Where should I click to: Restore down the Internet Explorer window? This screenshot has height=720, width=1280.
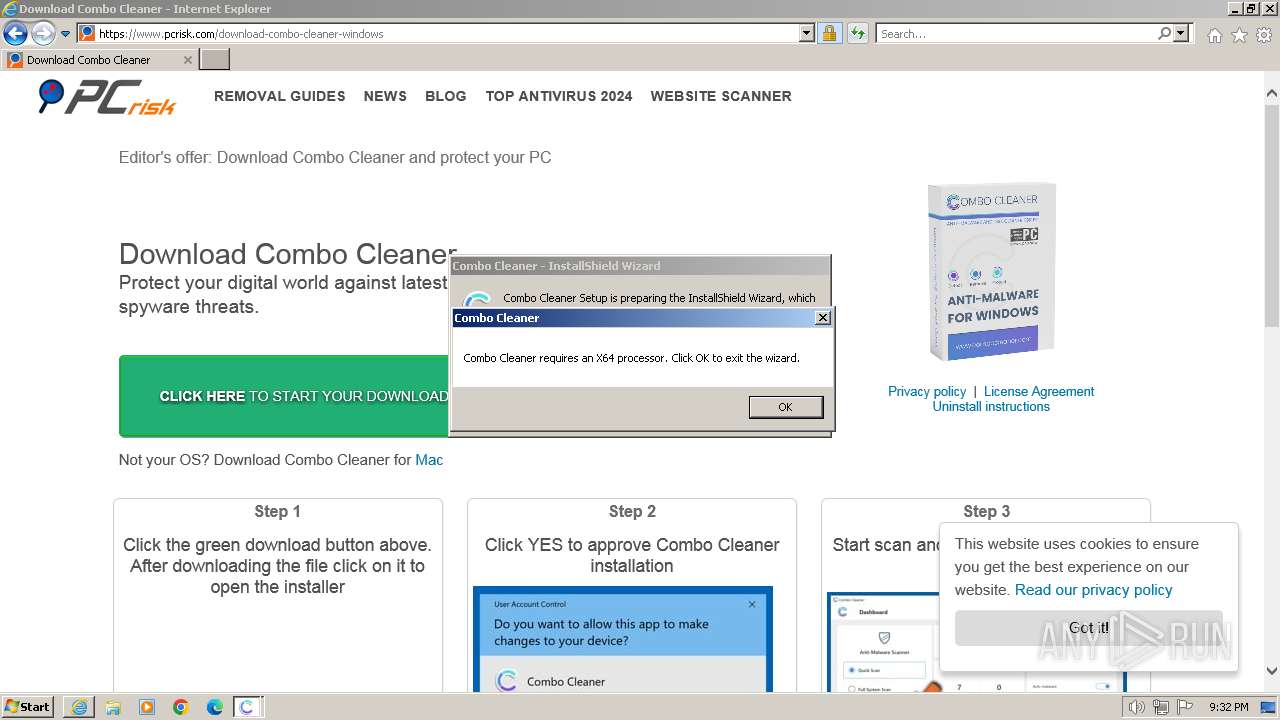coord(1251,8)
